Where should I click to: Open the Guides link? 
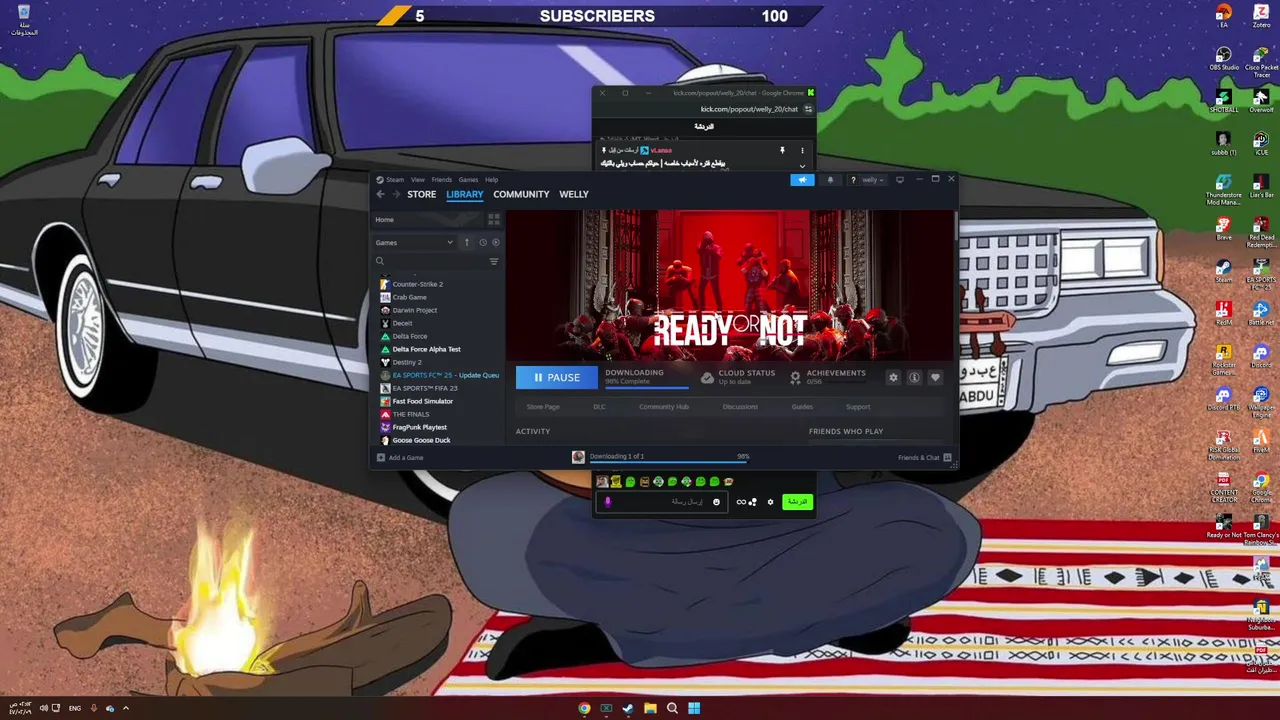[x=802, y=407]
